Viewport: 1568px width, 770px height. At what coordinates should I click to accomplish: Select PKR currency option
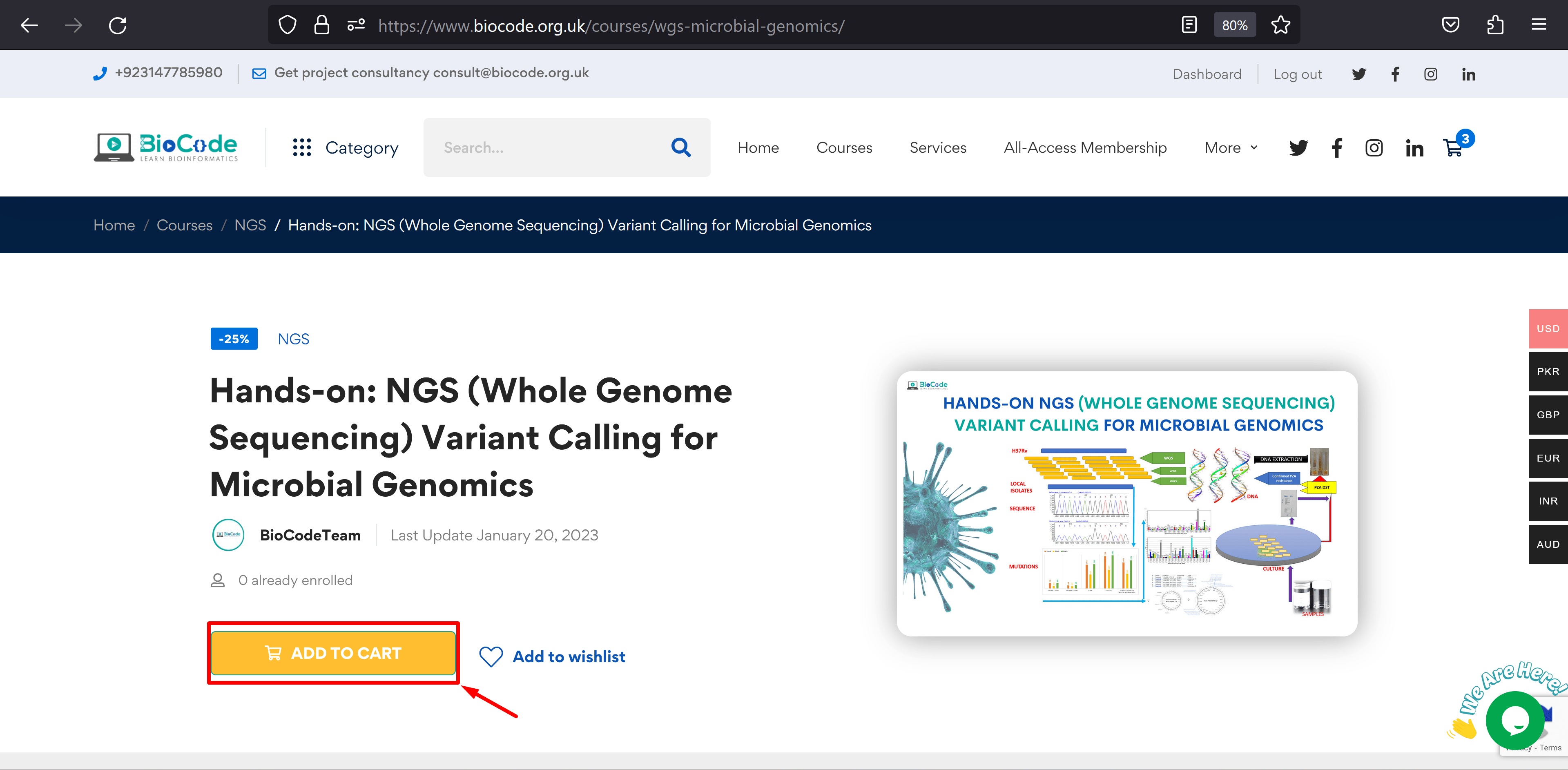tap(1549, 371)
